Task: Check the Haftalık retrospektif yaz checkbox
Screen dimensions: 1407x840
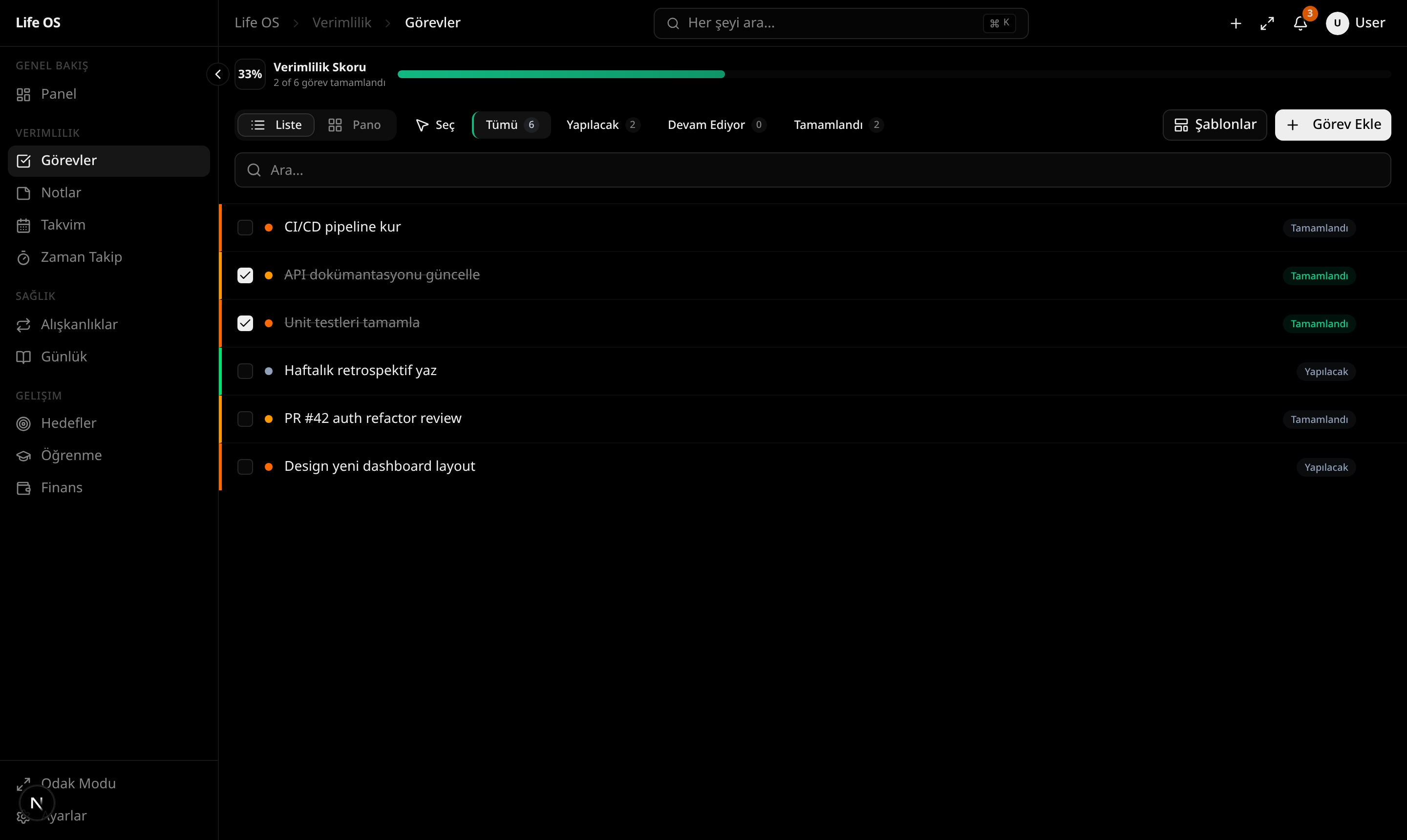Action: [x=245, y=371]
